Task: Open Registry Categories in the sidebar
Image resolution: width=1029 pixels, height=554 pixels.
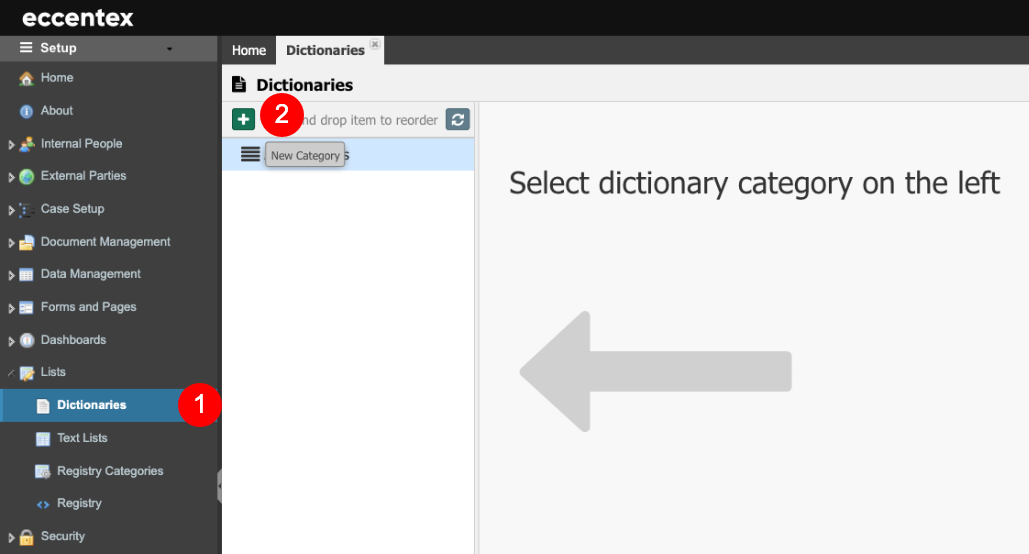Action: (x=110, y=471)
